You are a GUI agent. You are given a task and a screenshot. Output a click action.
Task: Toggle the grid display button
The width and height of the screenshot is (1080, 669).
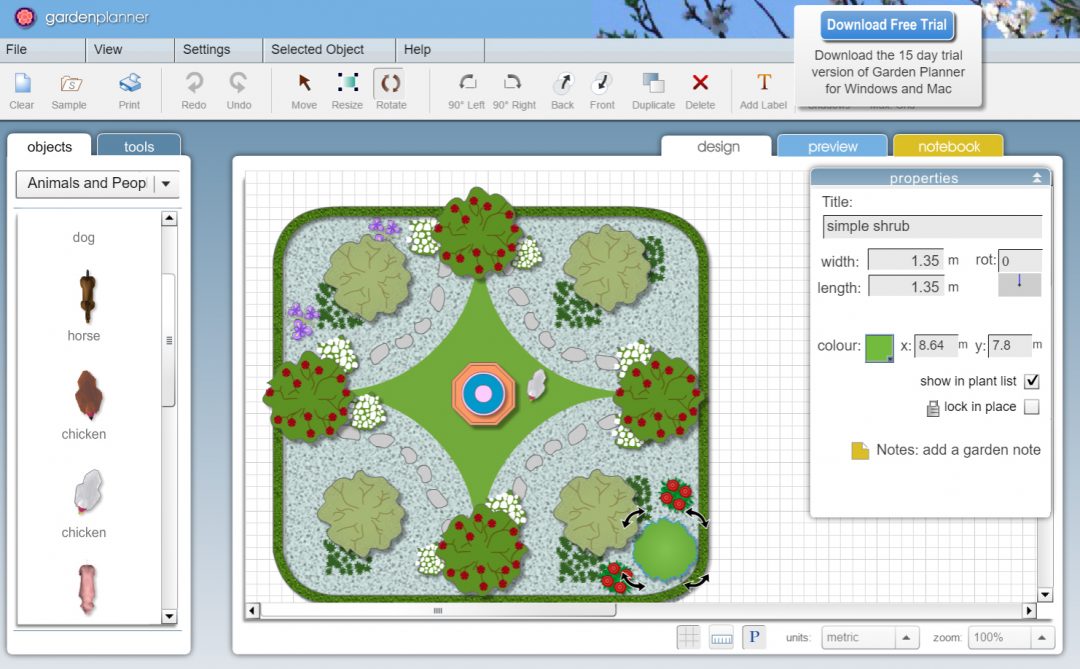click(689, 637)
